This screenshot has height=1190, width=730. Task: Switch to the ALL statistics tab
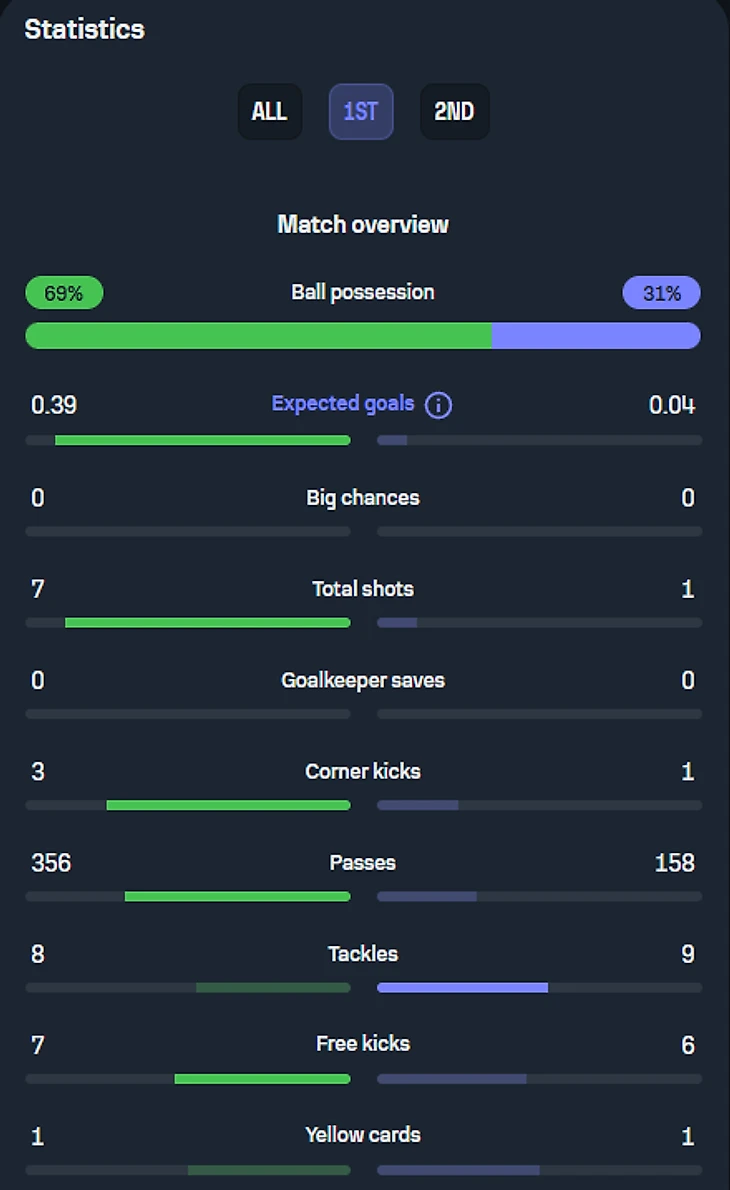(269, 111)
